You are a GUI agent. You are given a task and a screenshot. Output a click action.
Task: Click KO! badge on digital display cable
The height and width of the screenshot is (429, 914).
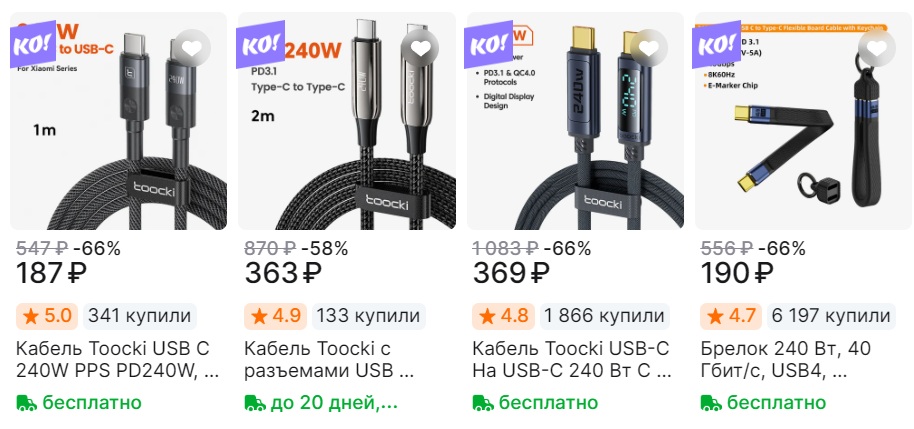tap(489, 44)
